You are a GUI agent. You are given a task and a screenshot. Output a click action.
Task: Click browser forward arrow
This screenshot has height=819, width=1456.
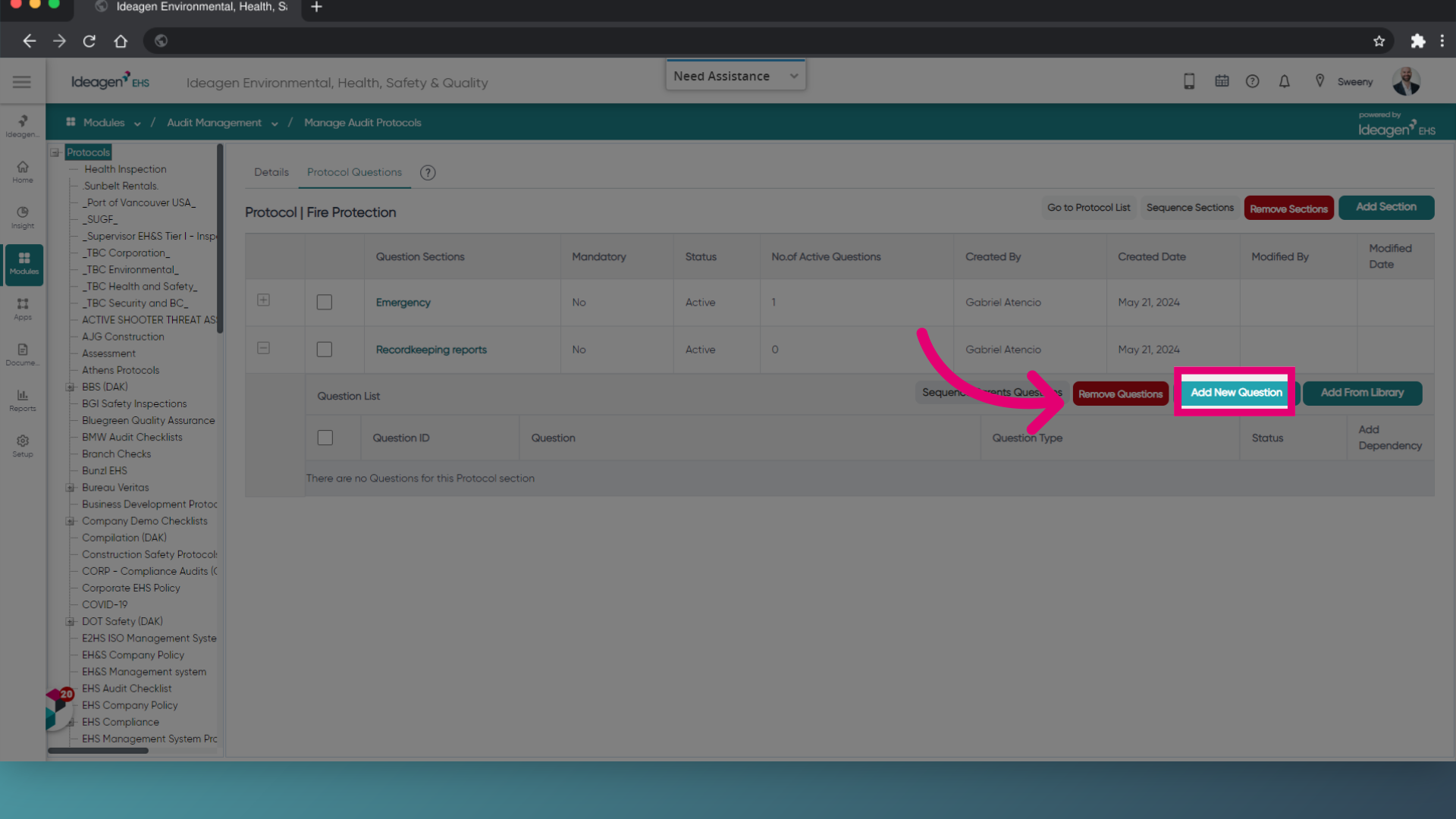coord(59,41)
